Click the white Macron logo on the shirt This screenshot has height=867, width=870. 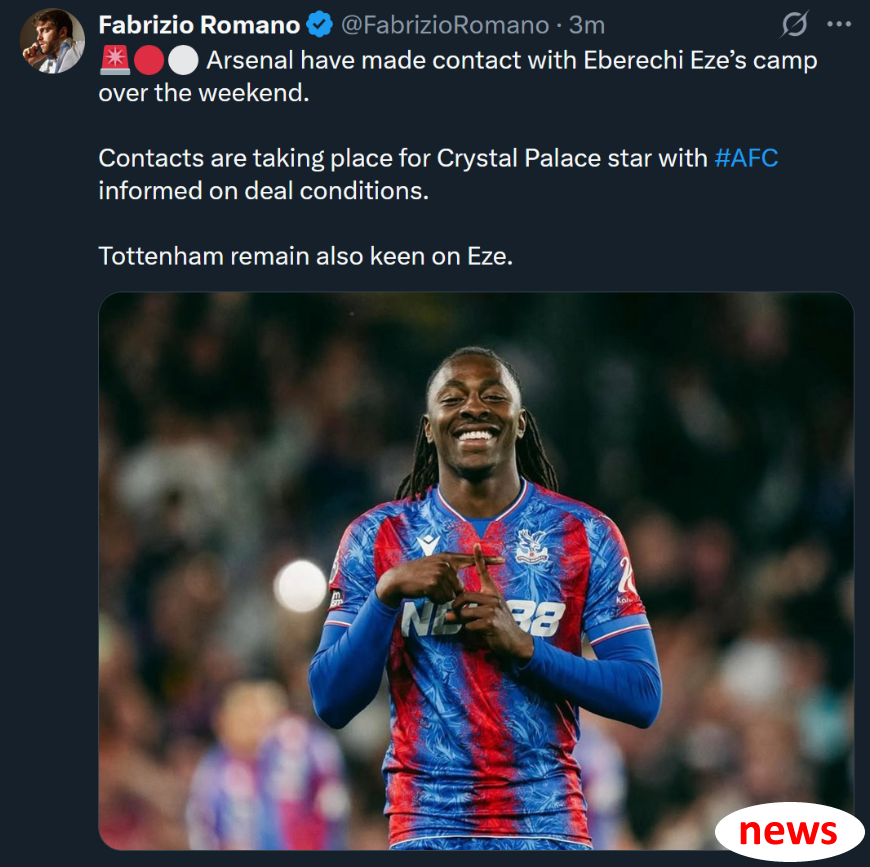[428, 545]
